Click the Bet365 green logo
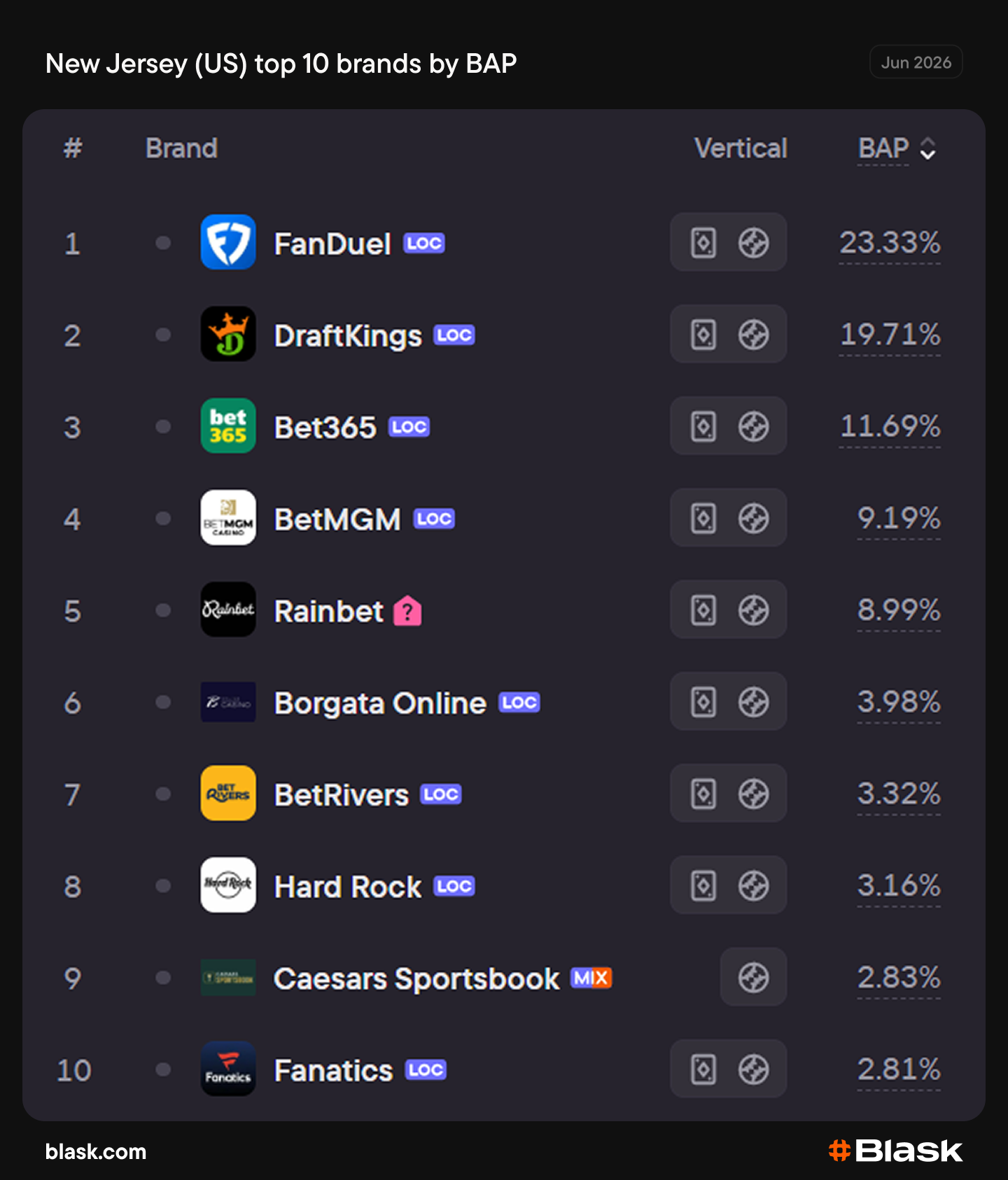 pyautogui.click(x=228, y=426)
